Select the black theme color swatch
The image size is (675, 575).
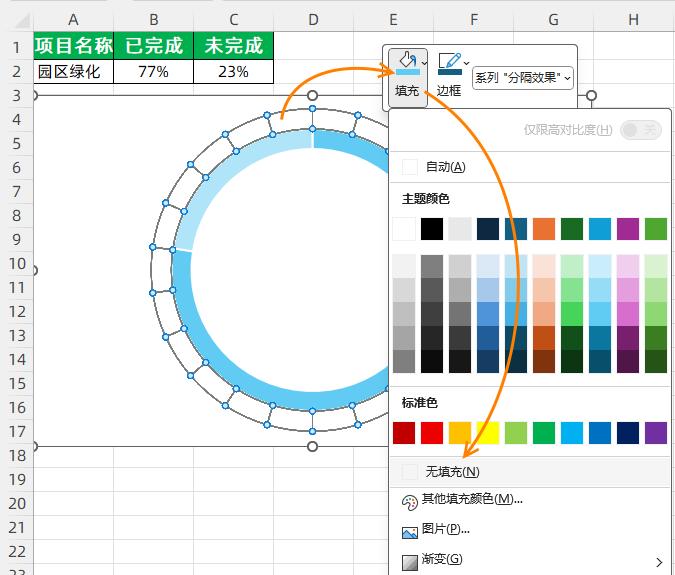click(x=432, y=229)
